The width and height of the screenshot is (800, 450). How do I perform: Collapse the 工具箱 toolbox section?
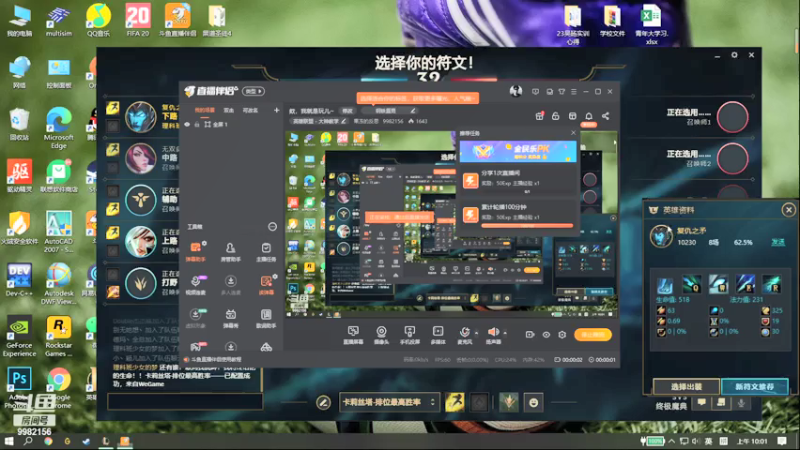tap(272, 227)
